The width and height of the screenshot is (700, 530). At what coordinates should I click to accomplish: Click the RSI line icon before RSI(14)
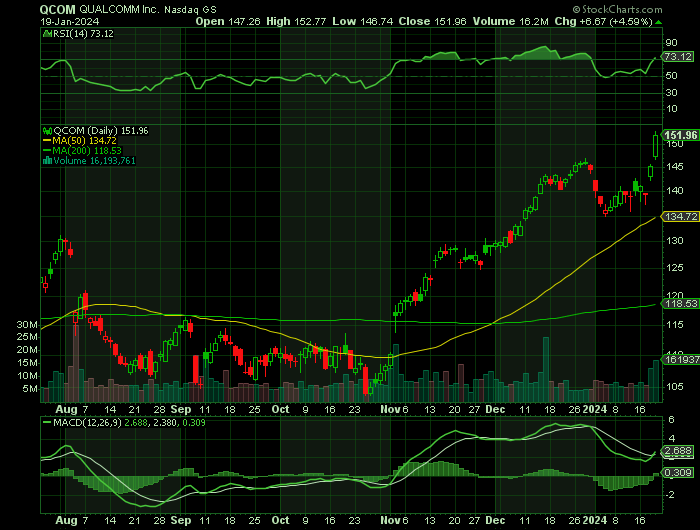tap(47, 33)
